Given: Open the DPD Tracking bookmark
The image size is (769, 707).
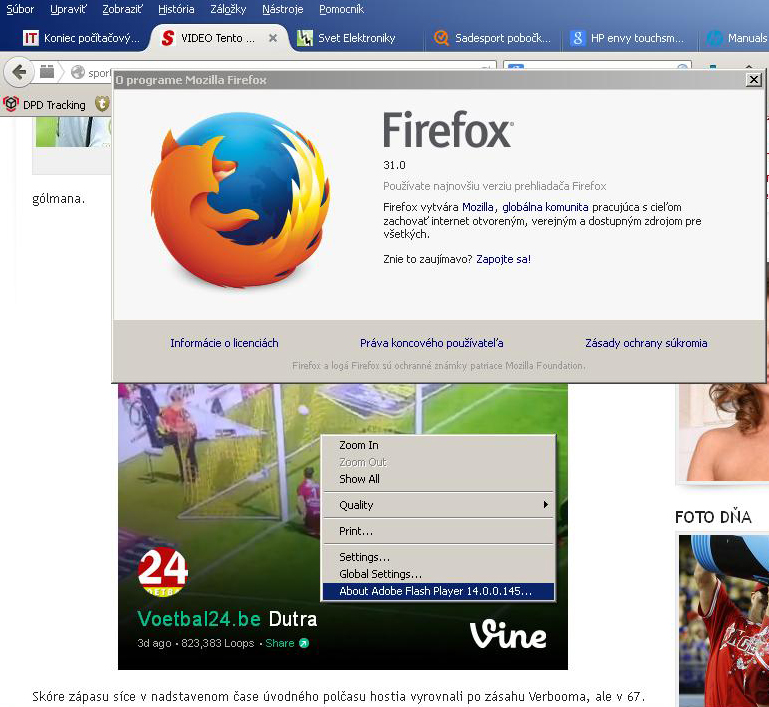Looking at the screenshot, I should click(44, 104).
